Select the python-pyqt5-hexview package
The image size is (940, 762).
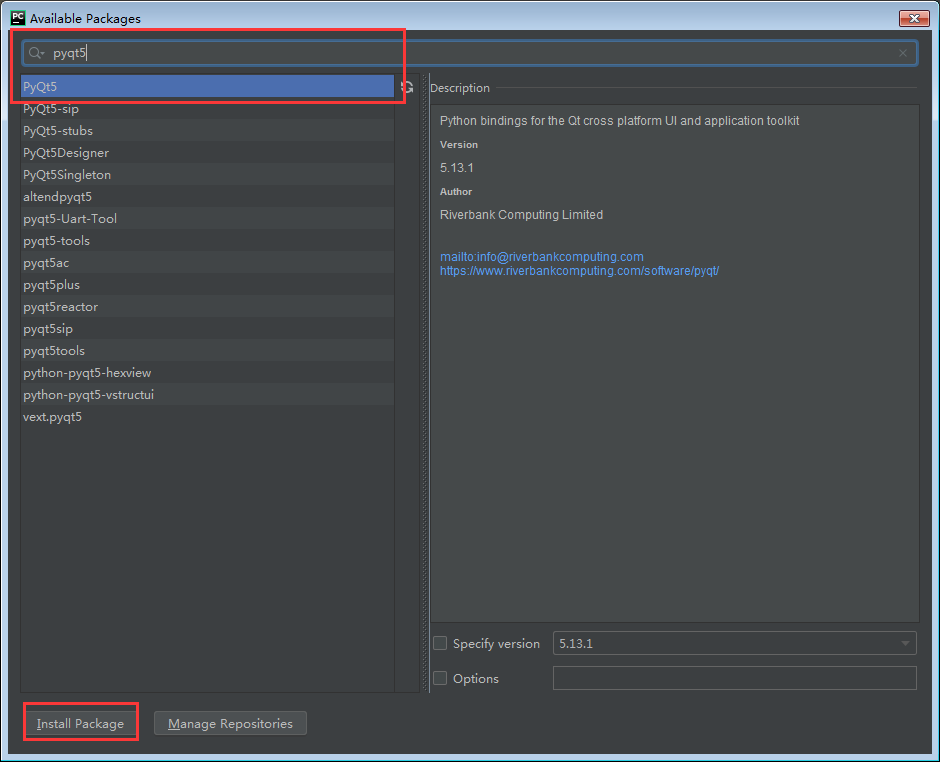tap(207, 373)
